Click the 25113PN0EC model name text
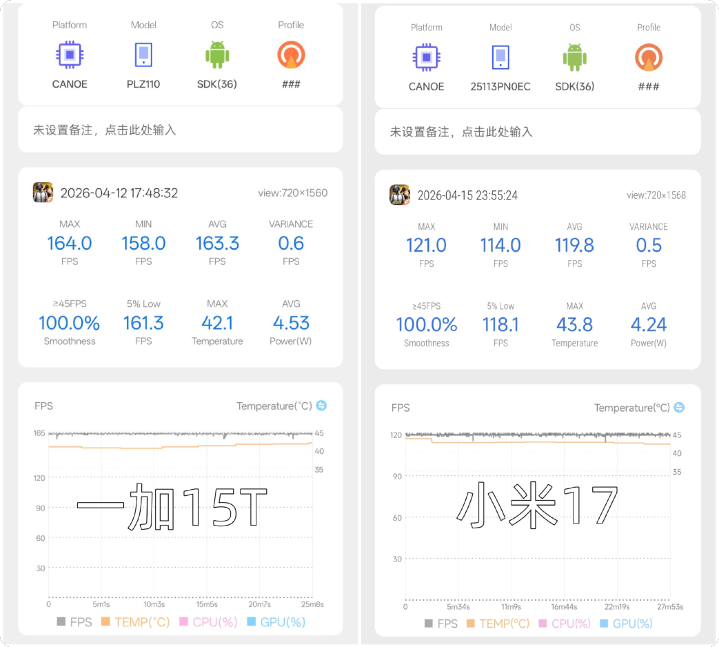Viewport: 719px width, 647px height. point(500,87)
